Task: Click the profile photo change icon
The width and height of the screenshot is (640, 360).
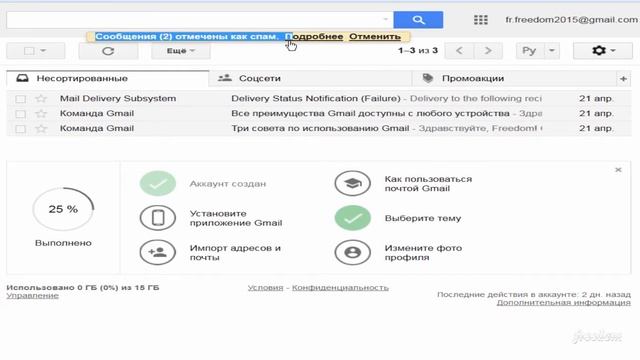Action: (x=353, y=252)
